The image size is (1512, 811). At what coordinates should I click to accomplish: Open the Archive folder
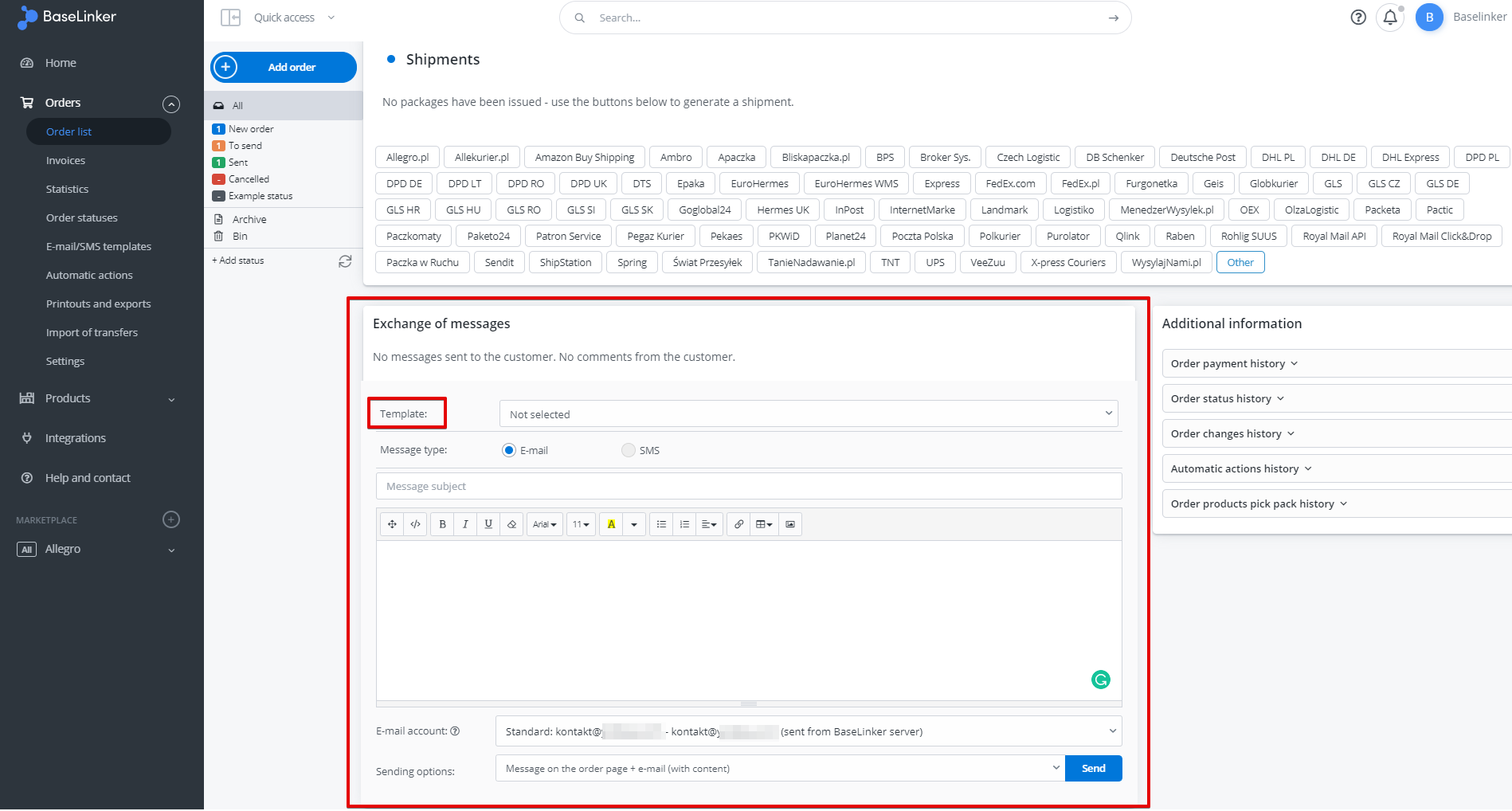(249, 219)
